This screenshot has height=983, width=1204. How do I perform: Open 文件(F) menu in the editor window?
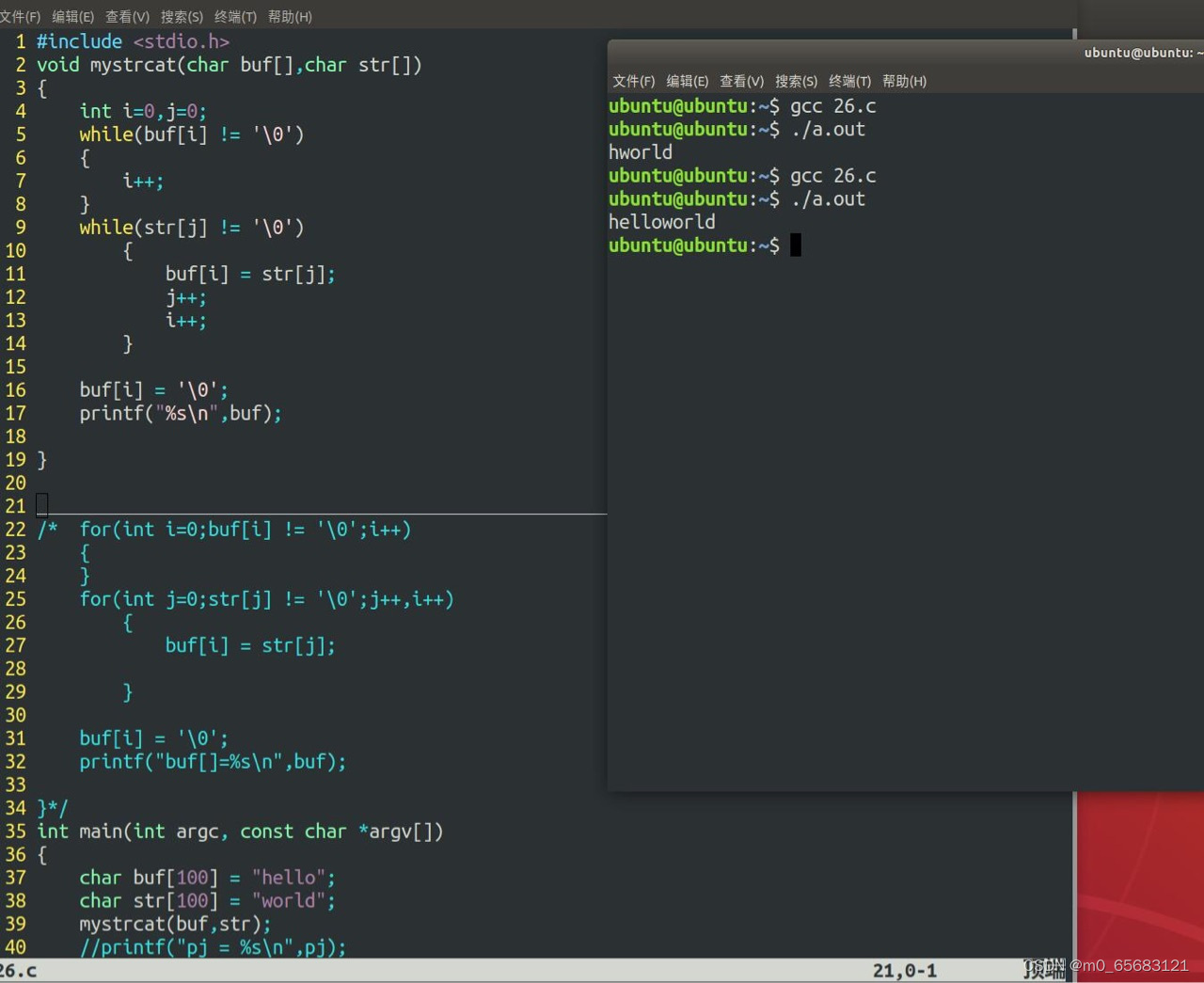point(20,17)
